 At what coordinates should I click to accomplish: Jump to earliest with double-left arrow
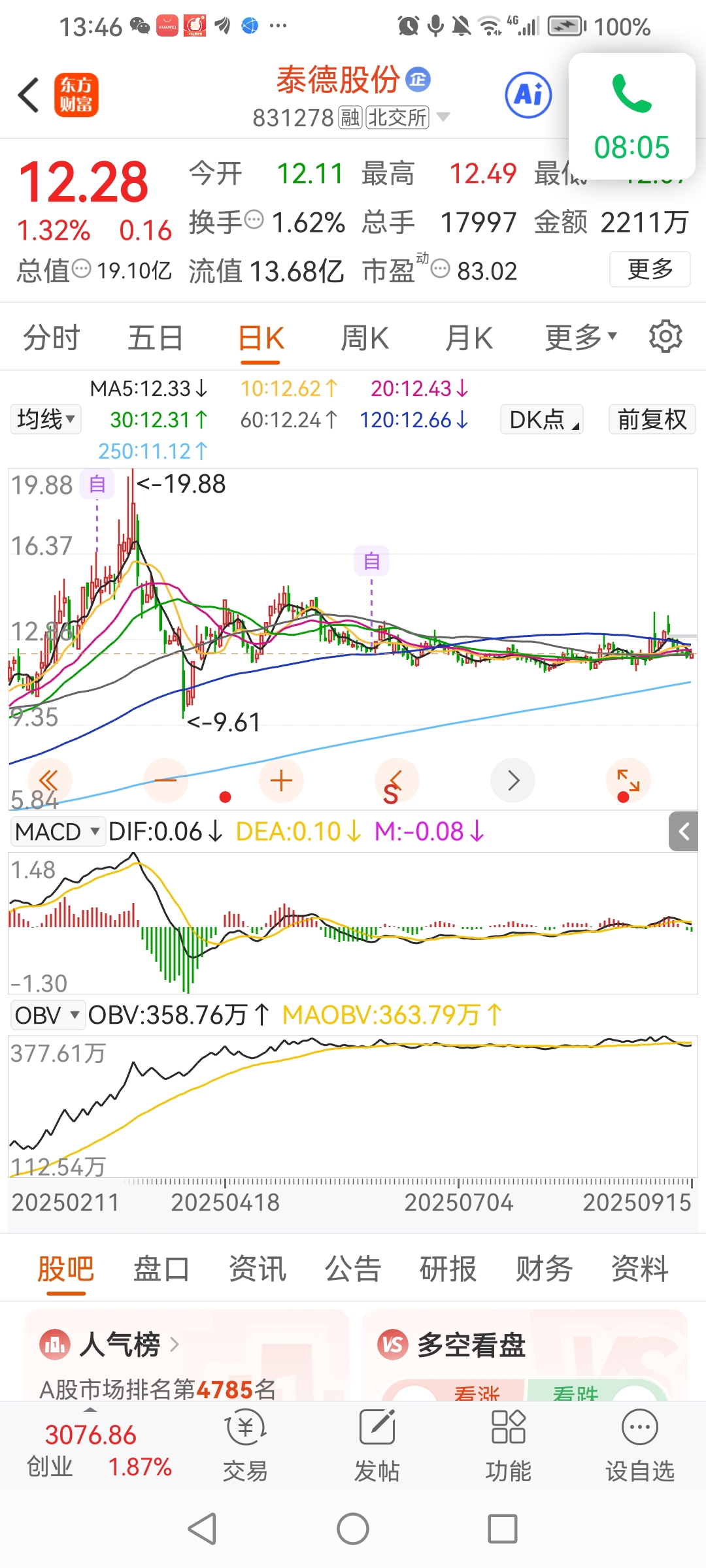pyautogui.click(x=50, y=781)
